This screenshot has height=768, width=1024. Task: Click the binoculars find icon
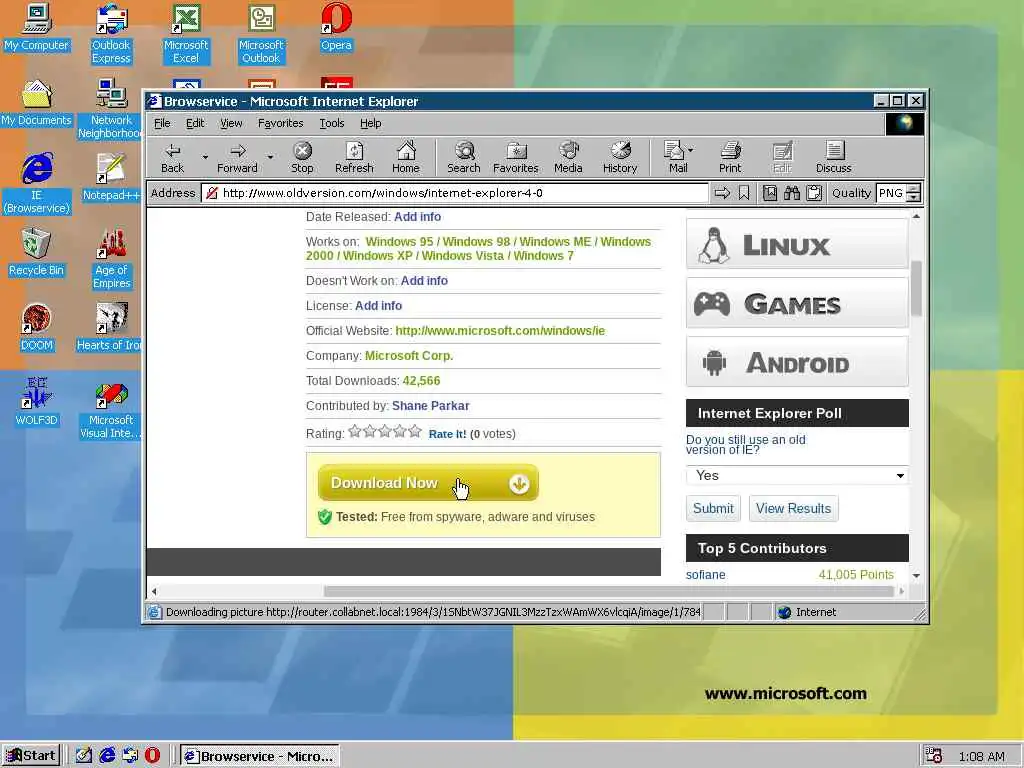[x=792, y=193]
